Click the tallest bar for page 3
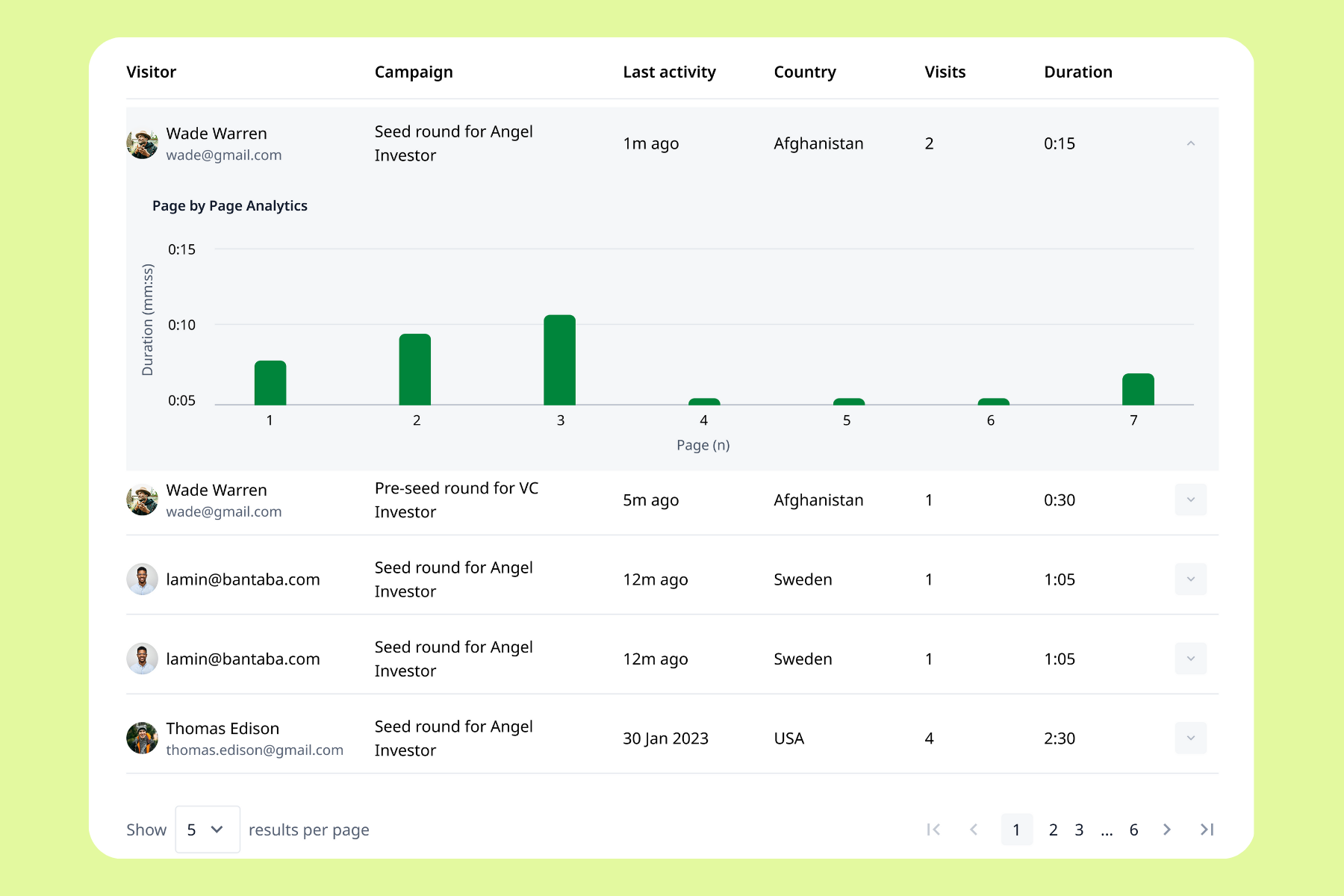This screenshot has height=896, width=1344. pos(559,361)
